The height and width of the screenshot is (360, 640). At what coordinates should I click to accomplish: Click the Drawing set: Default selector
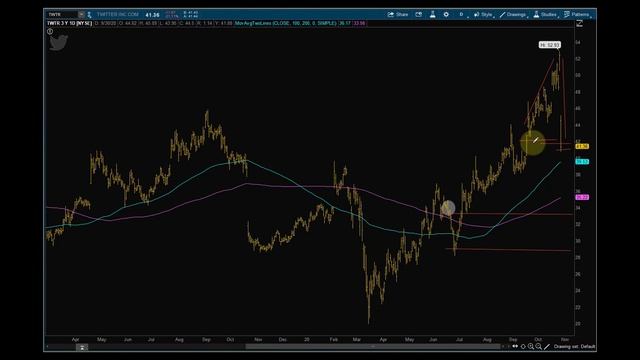click(x=574, y=347)
